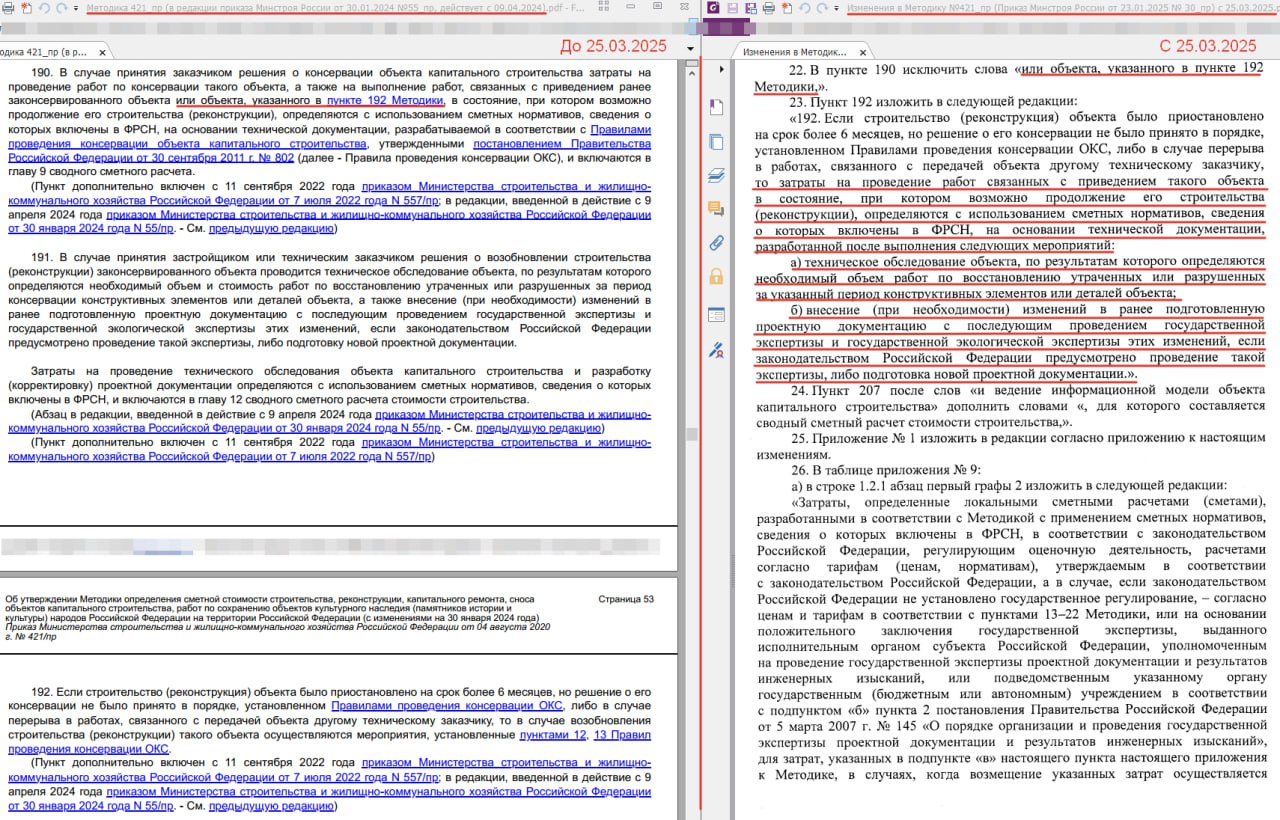Click scroll-up arrow of left document scrollbar
The height and width of the screenshot is (820, 1280).
(692, 74)
